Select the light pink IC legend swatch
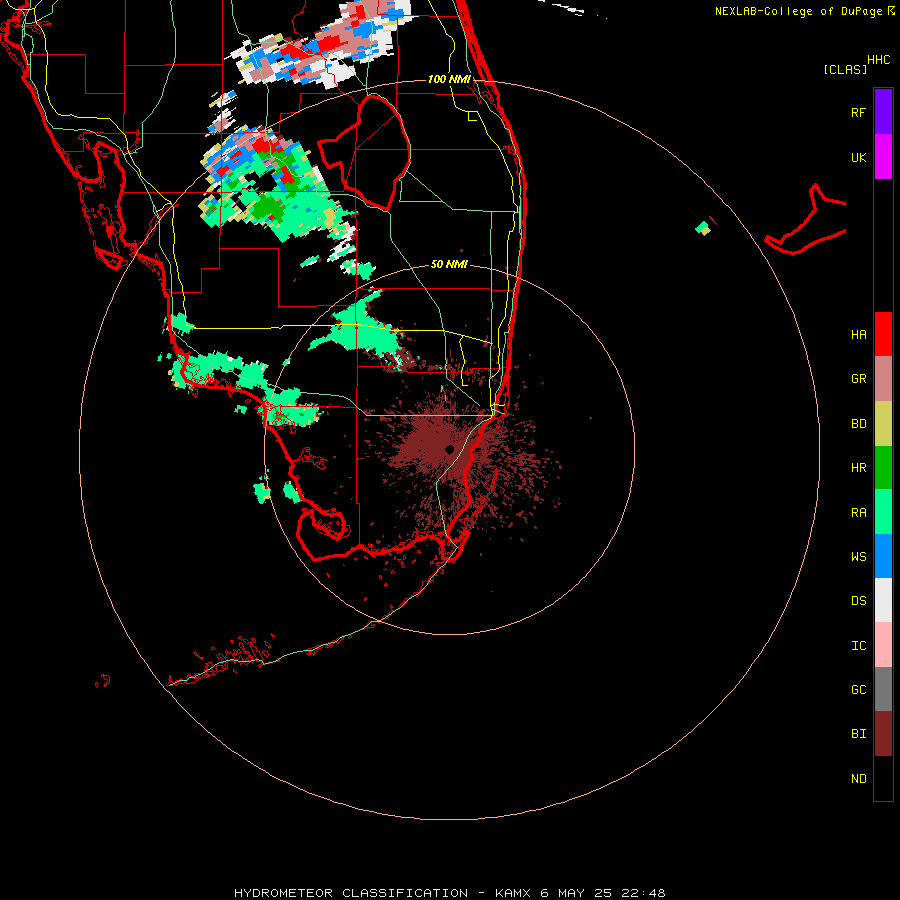900x900 pixels. (x=883, y=645)
